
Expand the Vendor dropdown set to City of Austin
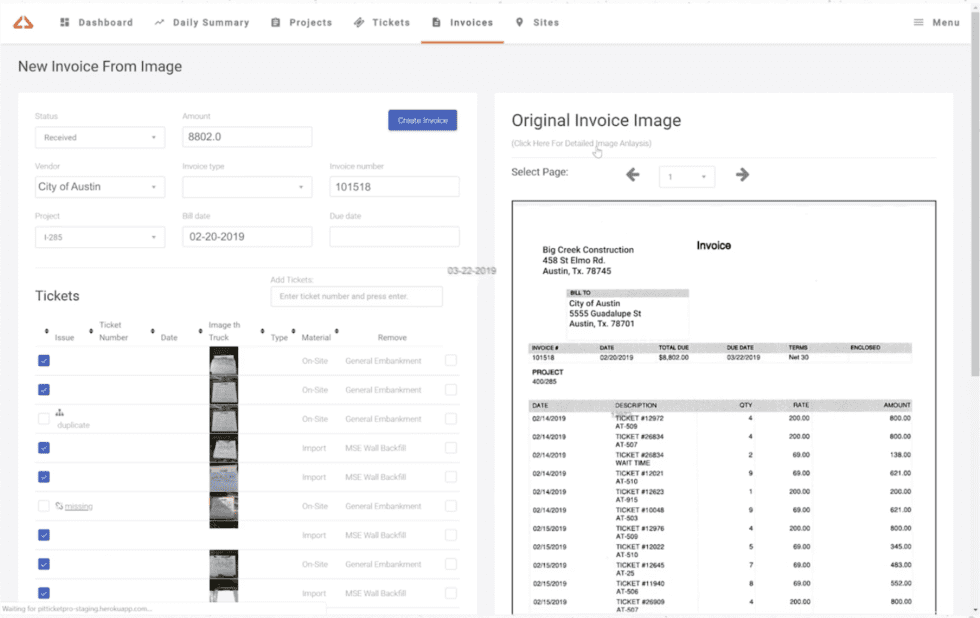100,186
